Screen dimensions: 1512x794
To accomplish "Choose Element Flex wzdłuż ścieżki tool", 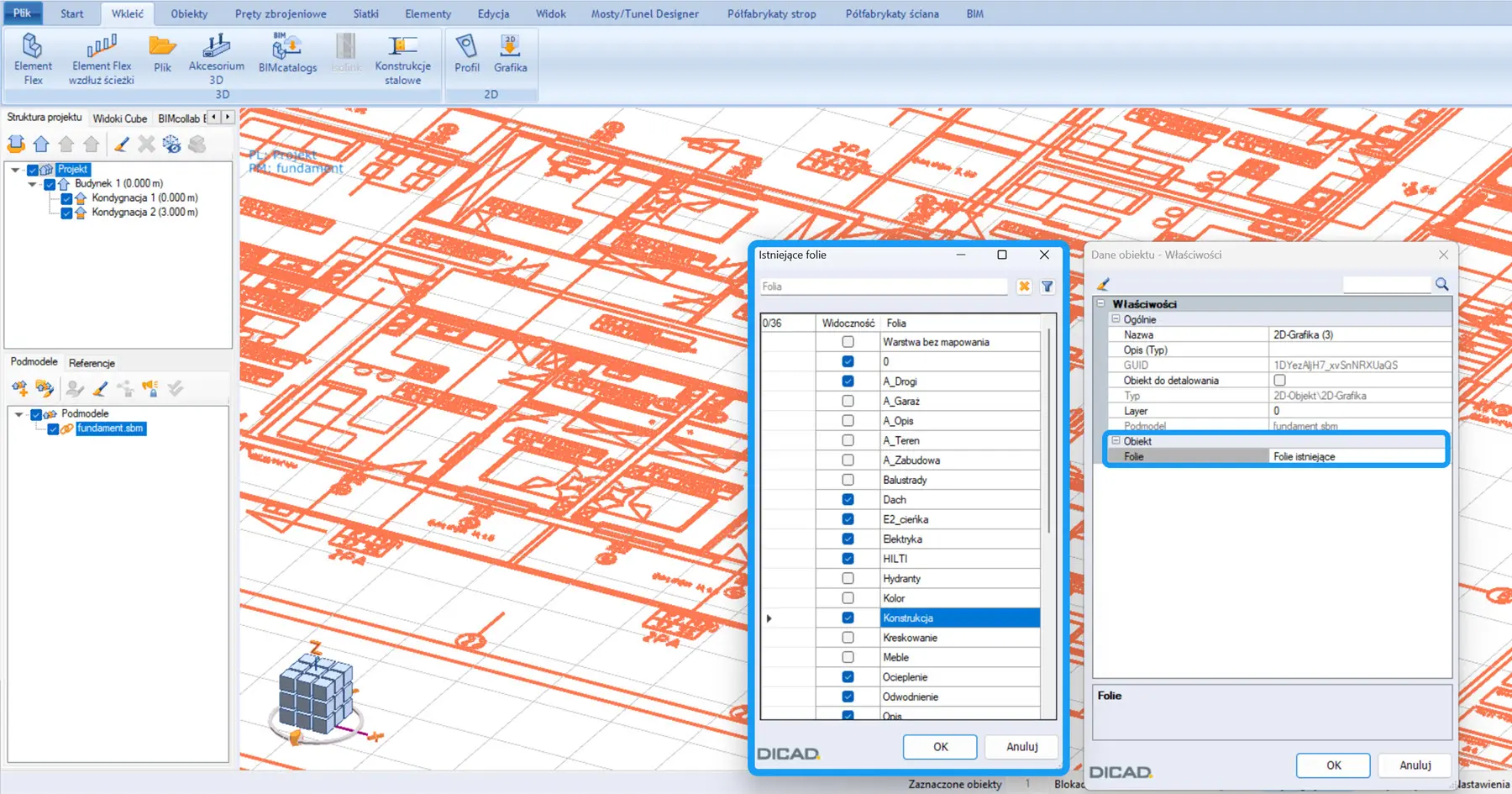I will tap(101, 59).
